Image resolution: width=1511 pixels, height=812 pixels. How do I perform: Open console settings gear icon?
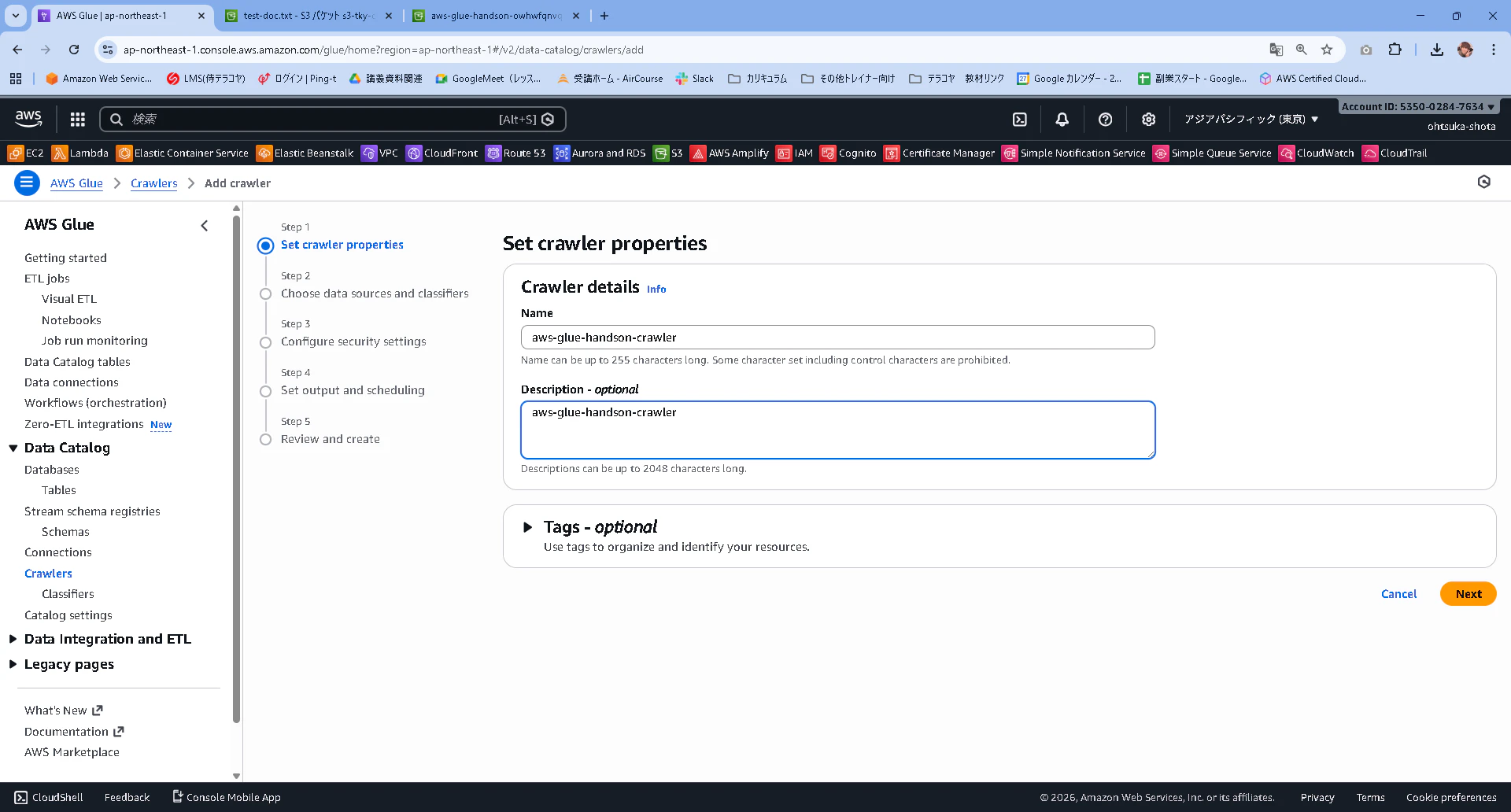coord(1148,119)
